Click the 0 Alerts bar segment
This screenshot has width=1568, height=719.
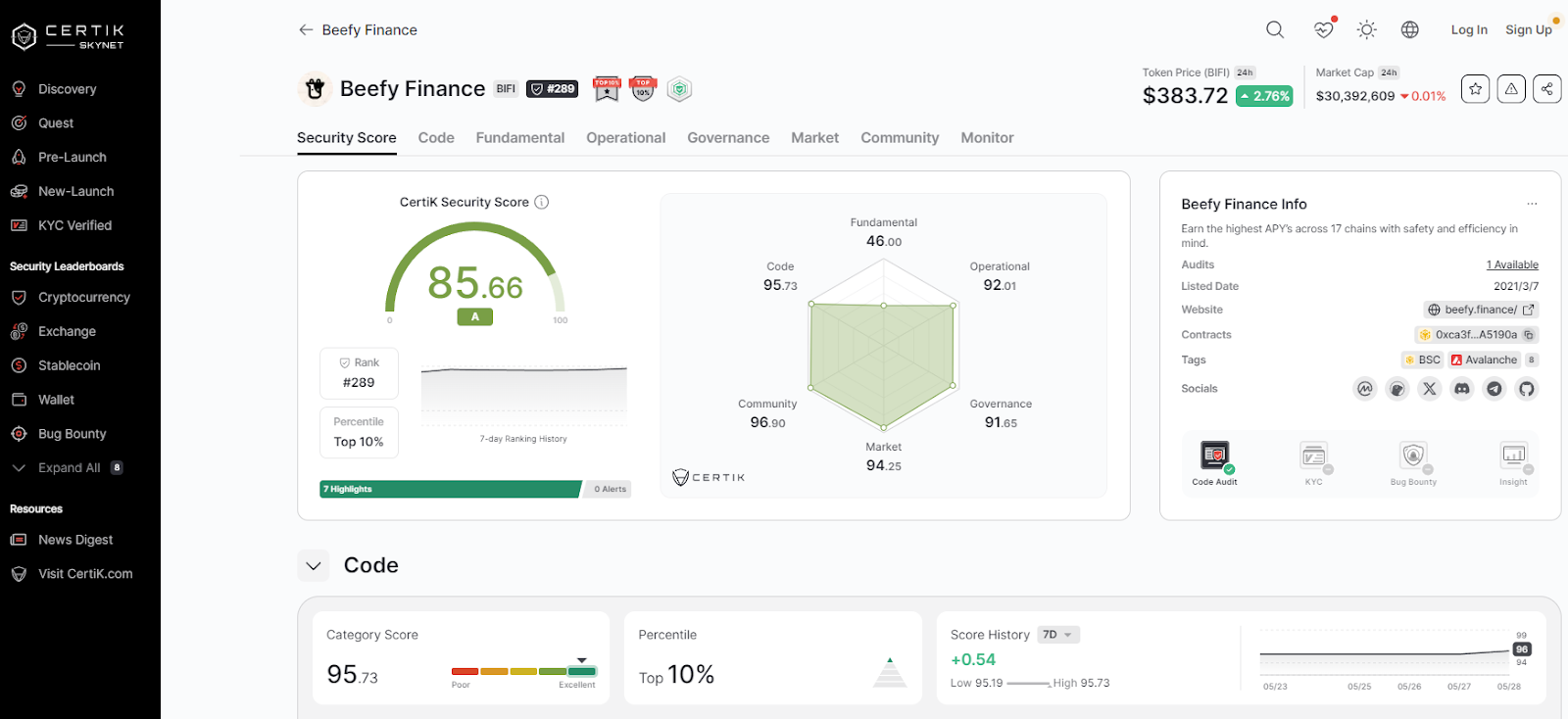pyautogui.click(x=610, y=489)
